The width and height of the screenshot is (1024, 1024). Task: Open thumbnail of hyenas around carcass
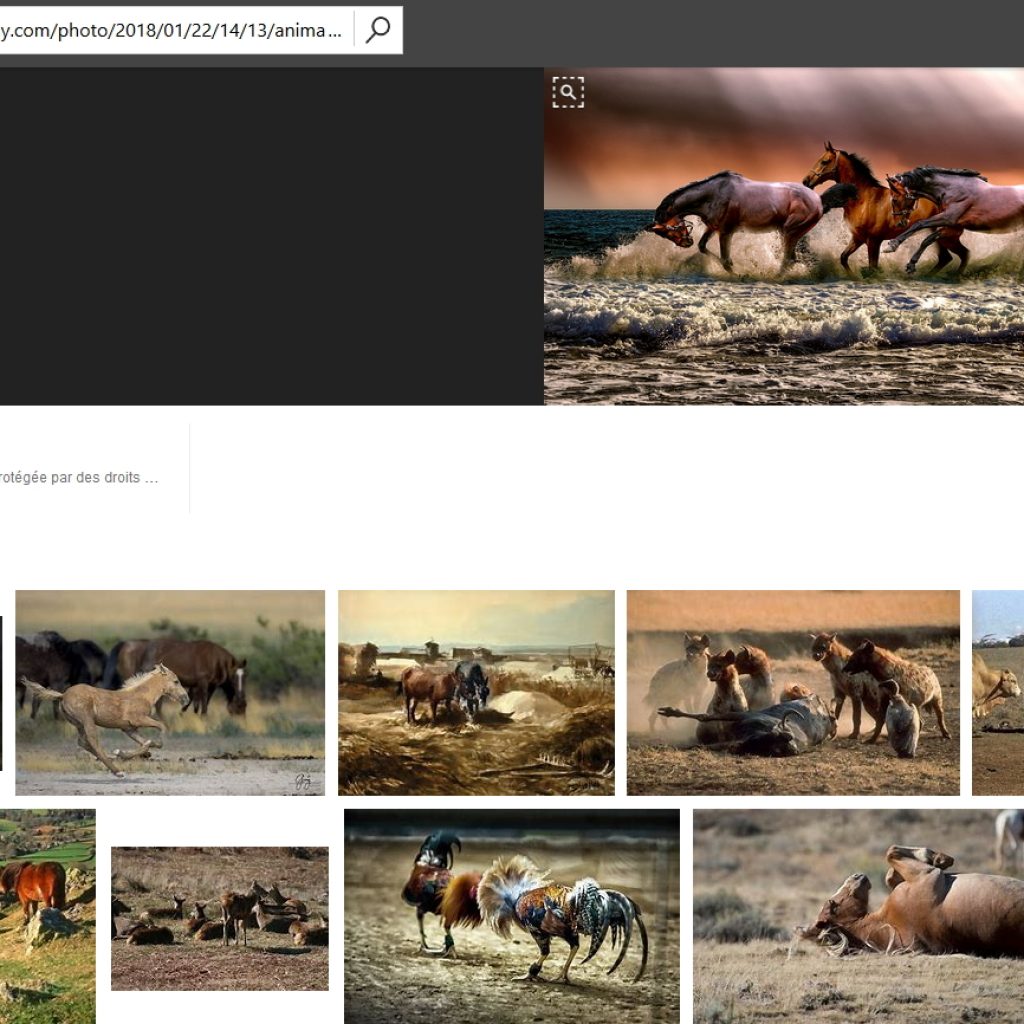click(793, 692)
